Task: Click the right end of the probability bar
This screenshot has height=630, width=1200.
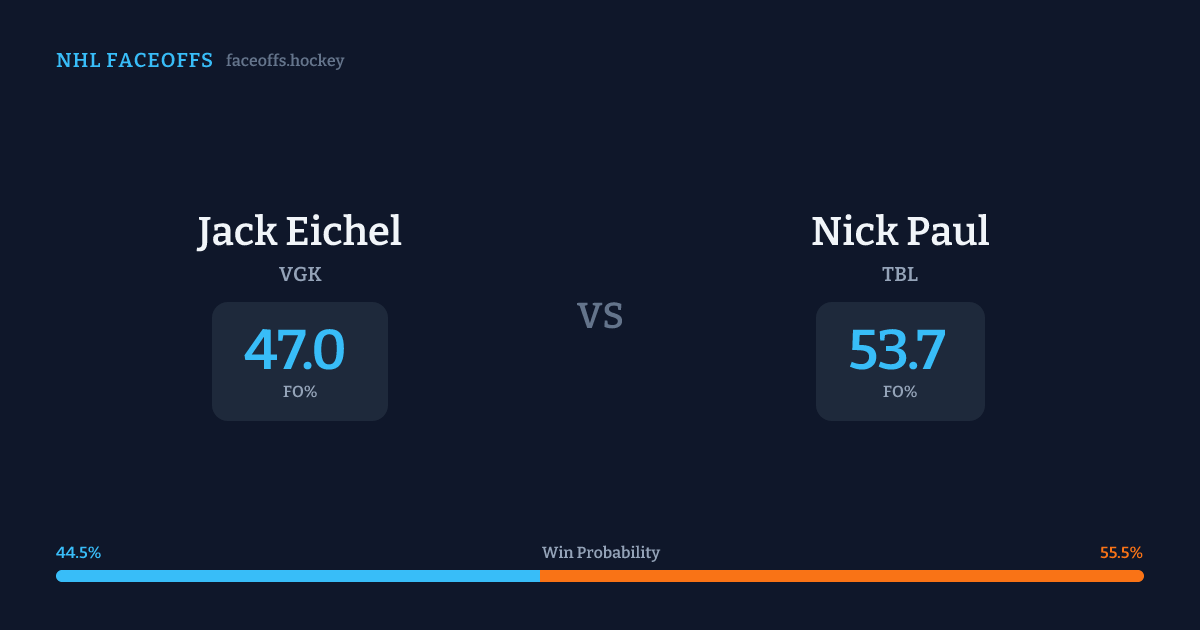Action: point(1139,576)
